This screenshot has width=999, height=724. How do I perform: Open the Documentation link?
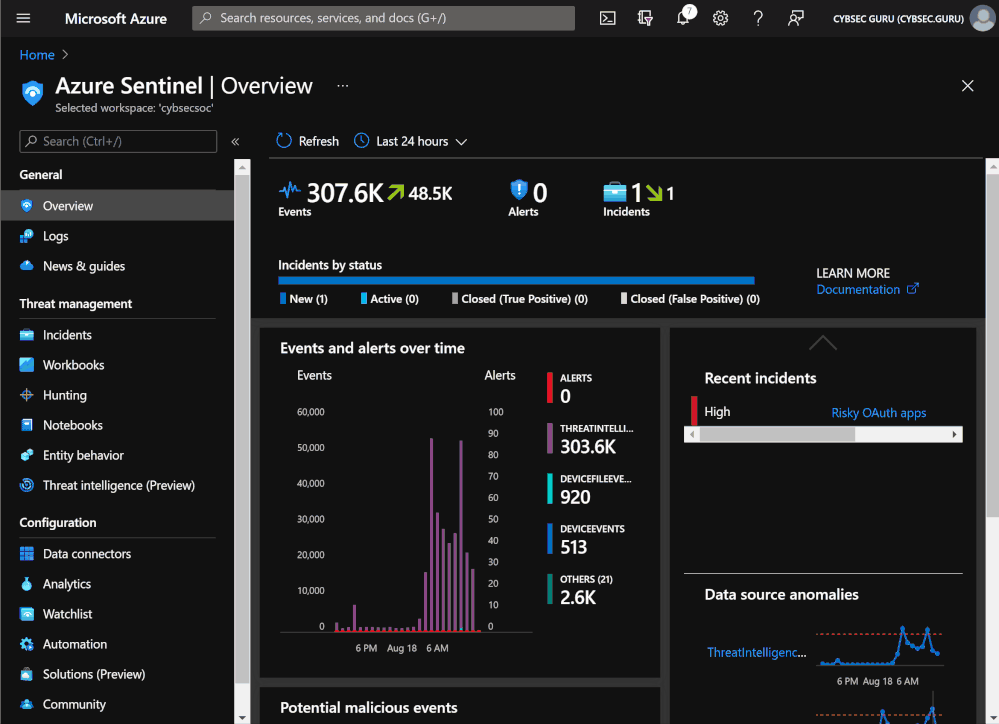pyautogui.click(x=867, y=289)
